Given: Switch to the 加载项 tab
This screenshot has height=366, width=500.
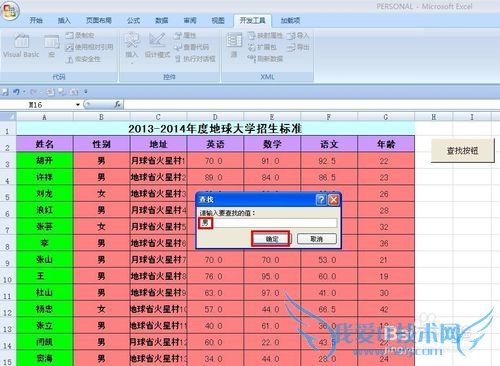Looking at the screenshot, I should pos(290,21).
